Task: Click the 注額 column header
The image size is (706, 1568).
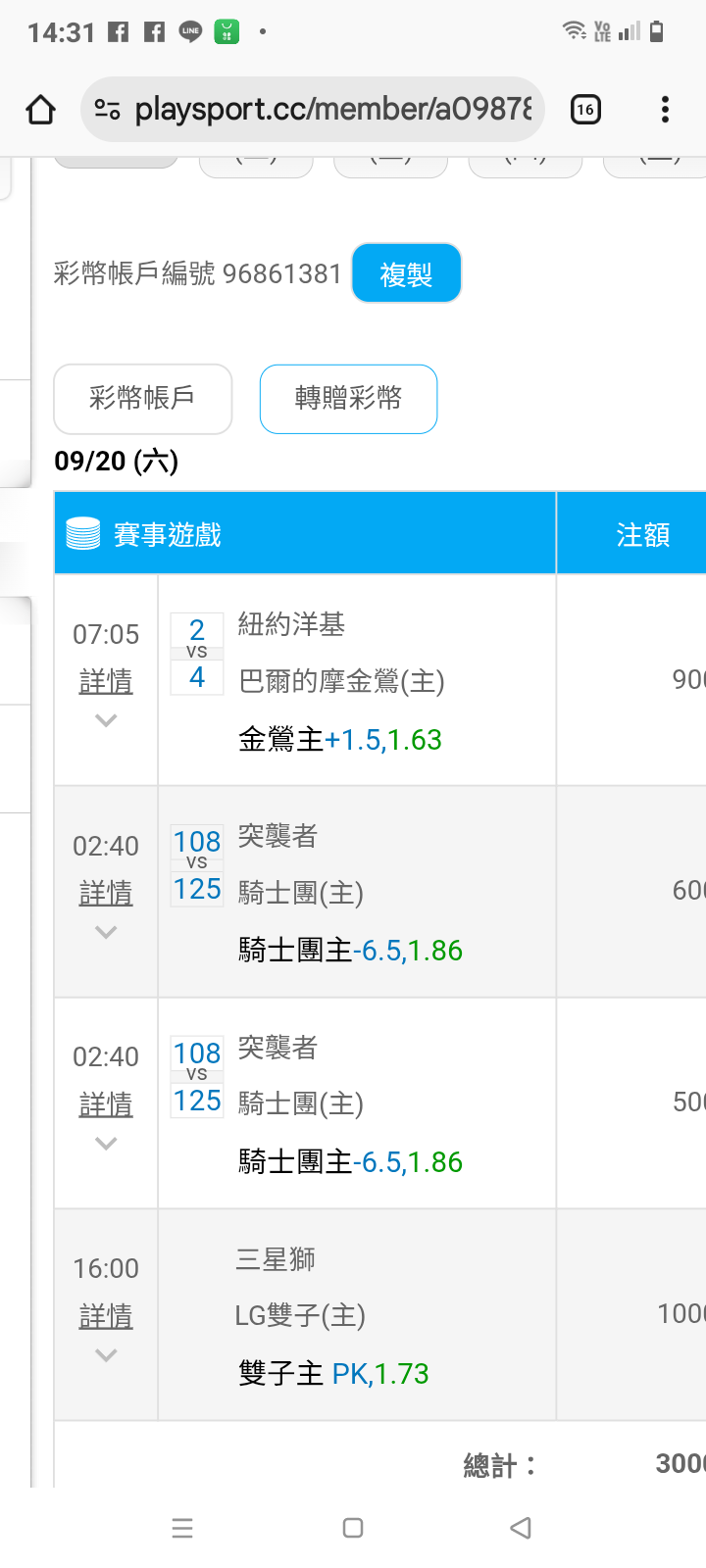Action: pos(642,534)
